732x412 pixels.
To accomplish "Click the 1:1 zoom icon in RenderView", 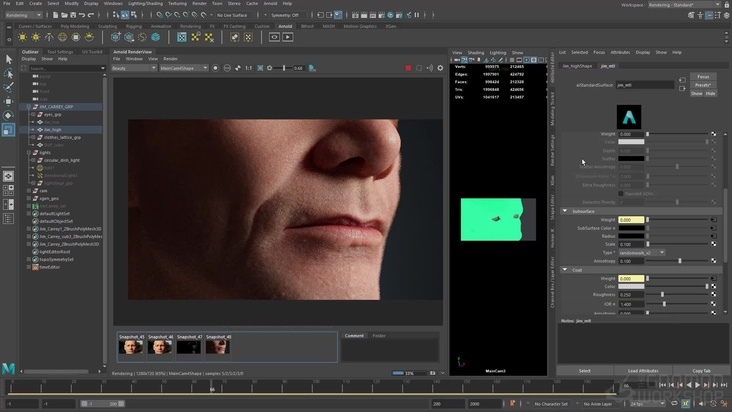I will click(248, 68).
